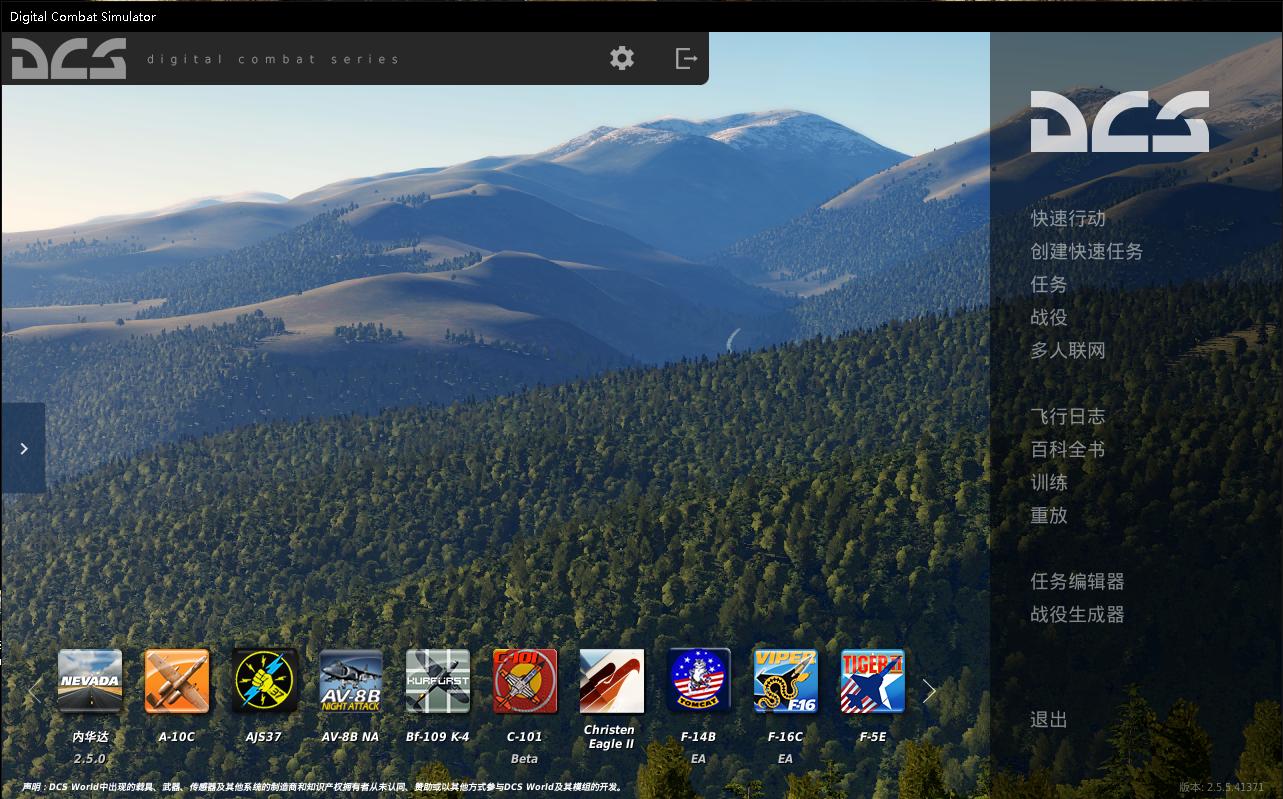Choose the F-16C Viper module icon

coord(785,681)
